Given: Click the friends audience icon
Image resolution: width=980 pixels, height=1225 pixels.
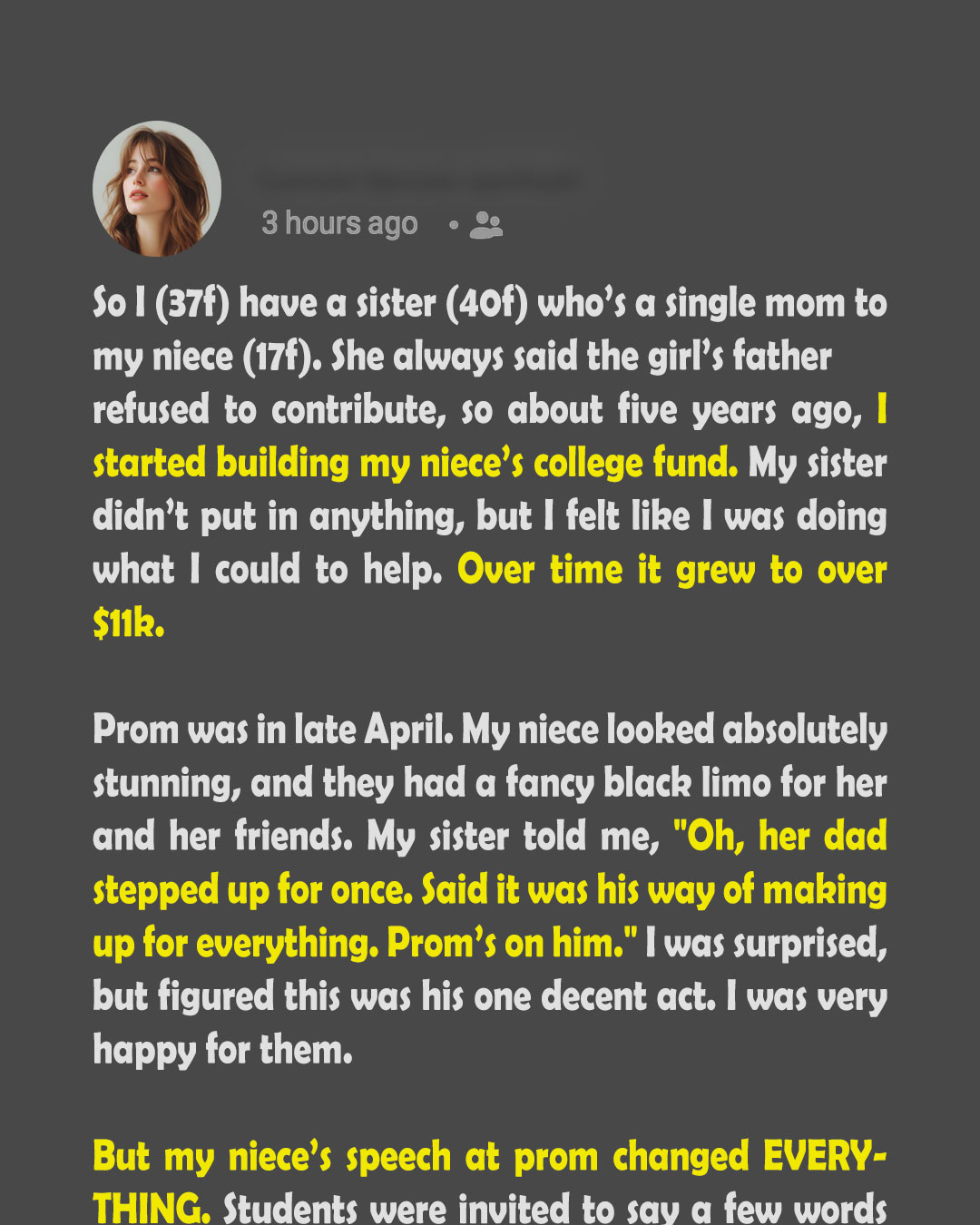Looking at the screenshot, I should [486, 225].
